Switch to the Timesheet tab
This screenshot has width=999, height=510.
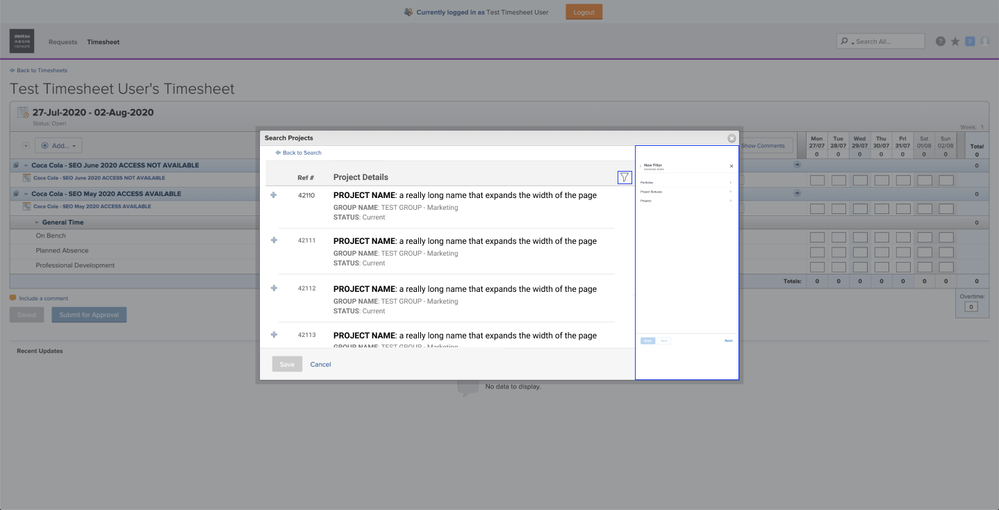coord(103,42)
